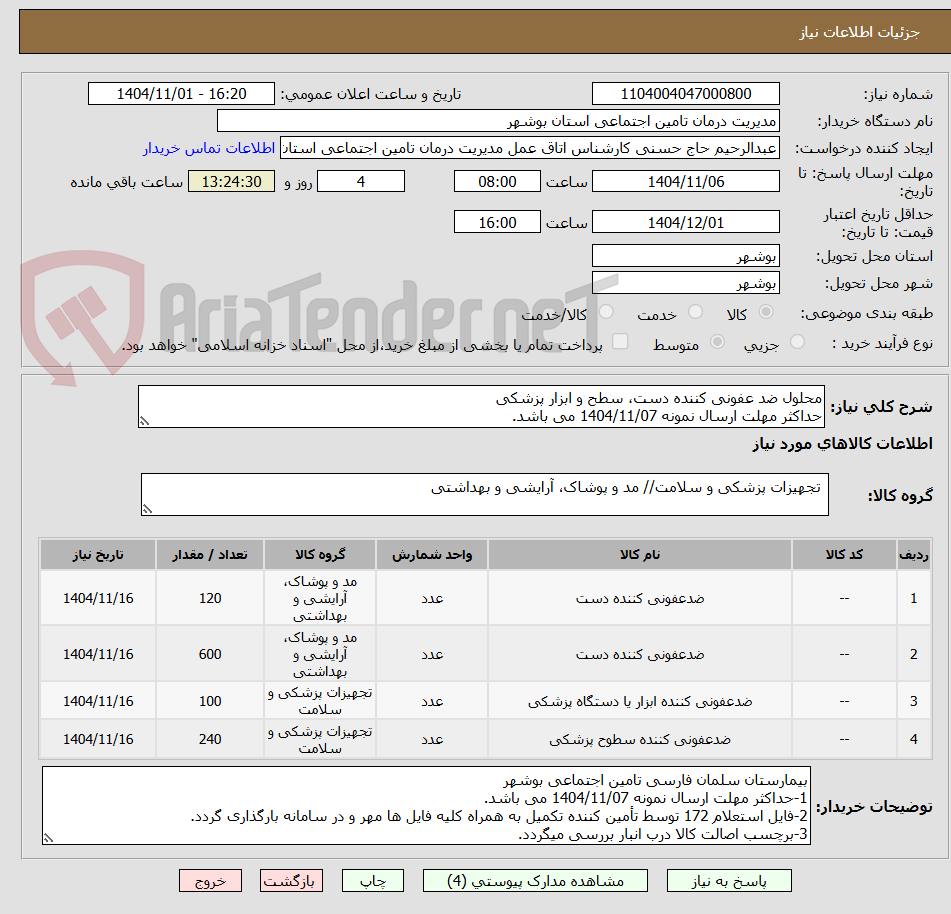Click the چاپ print button
This screenshot has width=951, height=914.
tap(373, 881)
